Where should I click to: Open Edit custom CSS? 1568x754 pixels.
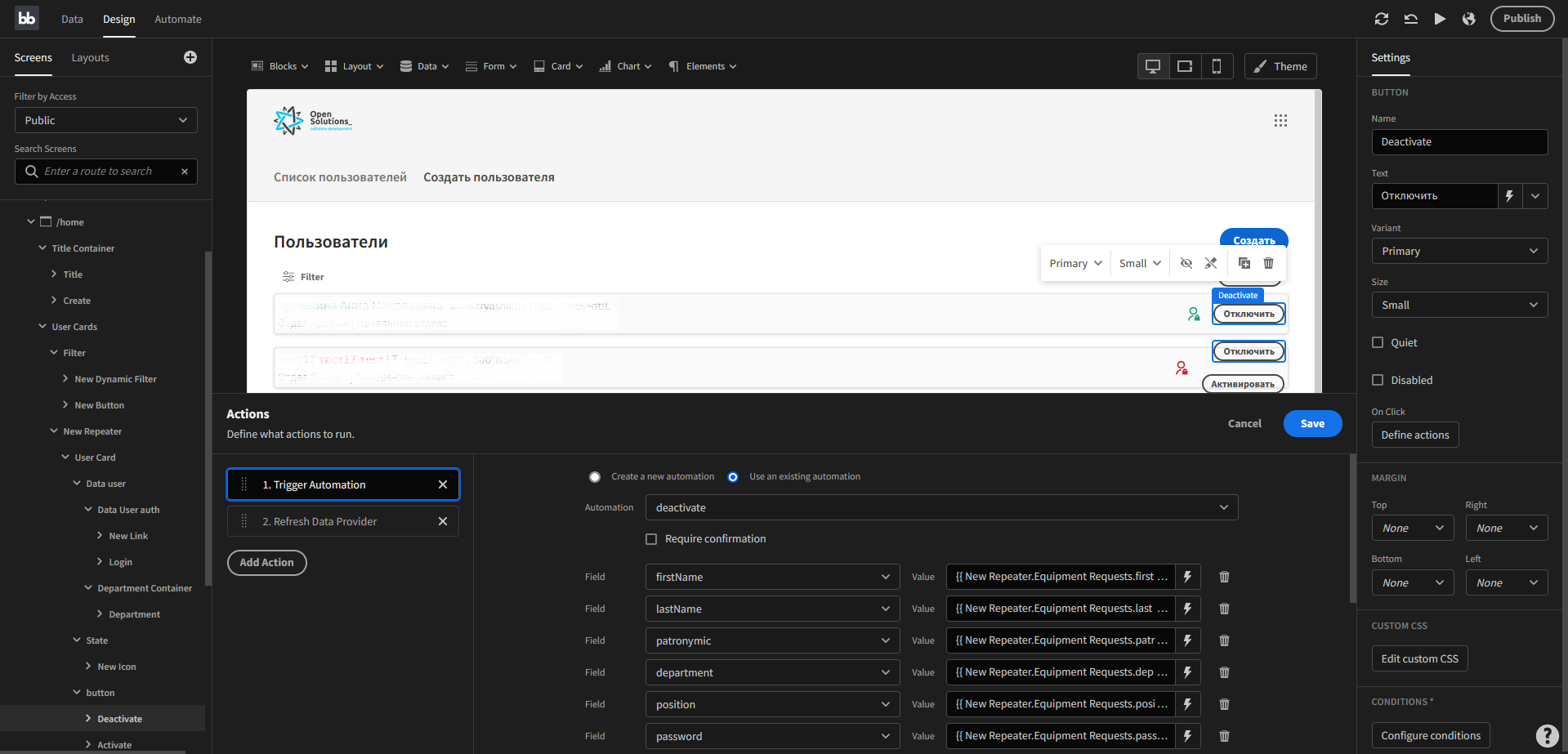[1419, 658]
